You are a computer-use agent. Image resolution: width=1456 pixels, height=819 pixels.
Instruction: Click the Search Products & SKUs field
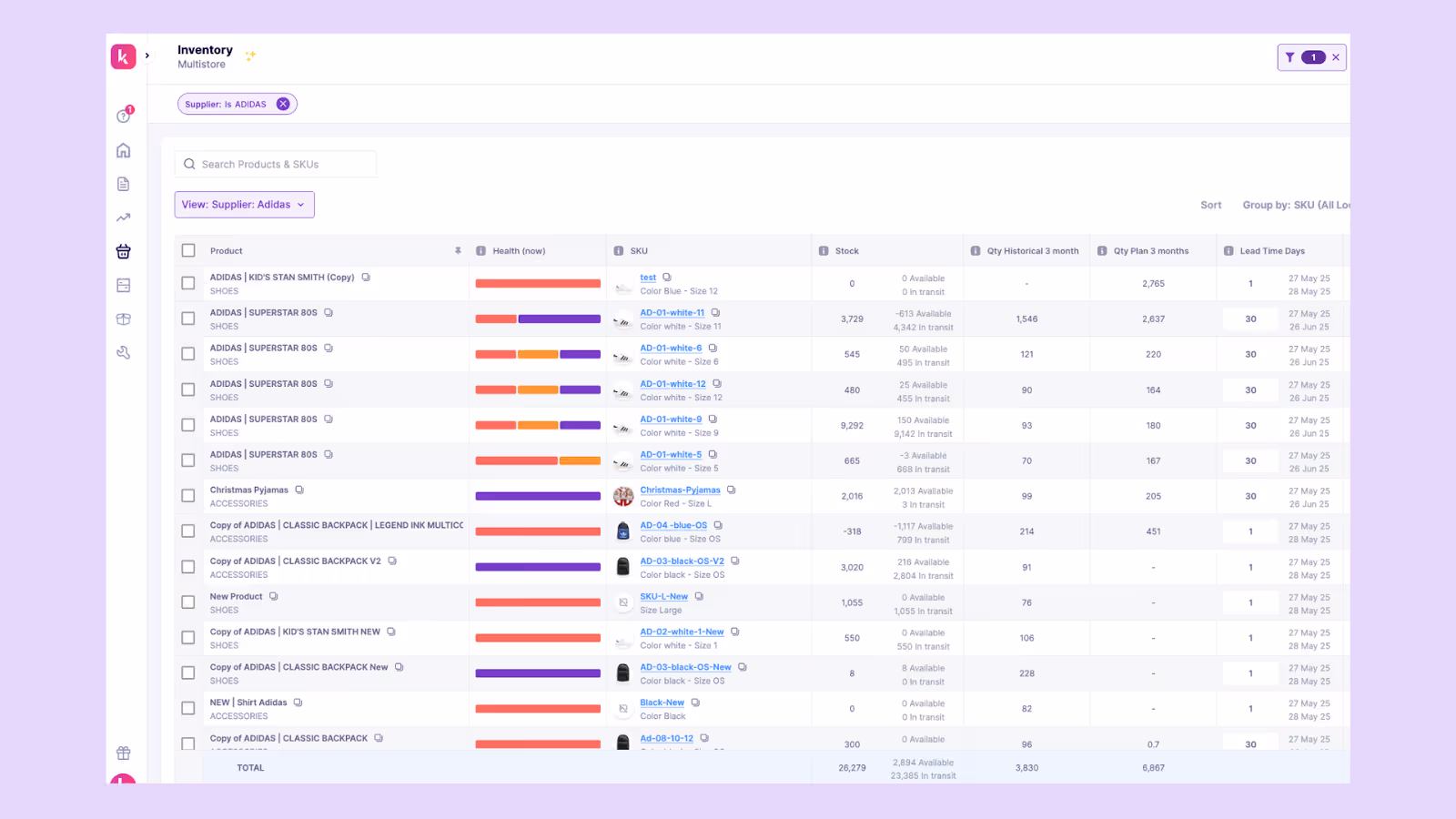[276, 164]
